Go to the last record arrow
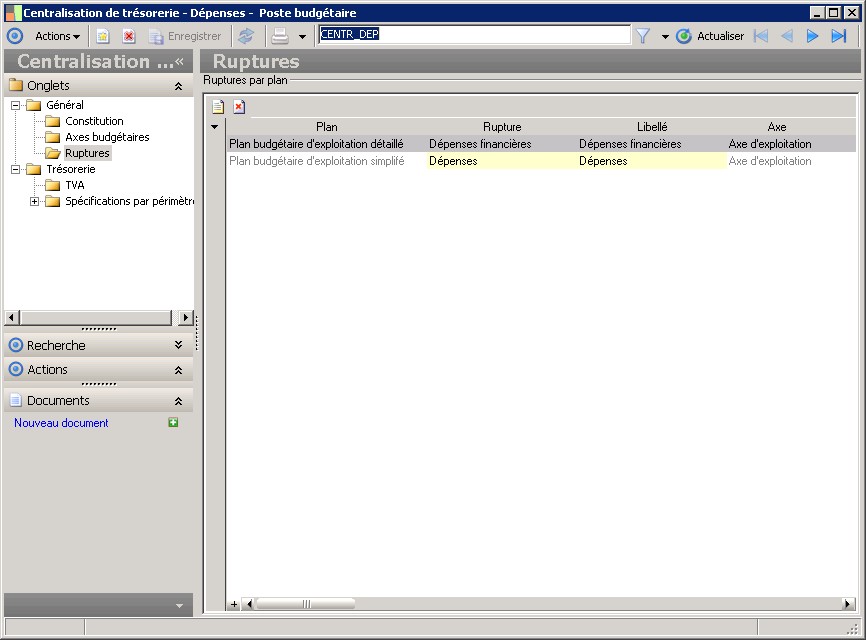The width and height of the screenshot is (866, 640). point(839,36)
